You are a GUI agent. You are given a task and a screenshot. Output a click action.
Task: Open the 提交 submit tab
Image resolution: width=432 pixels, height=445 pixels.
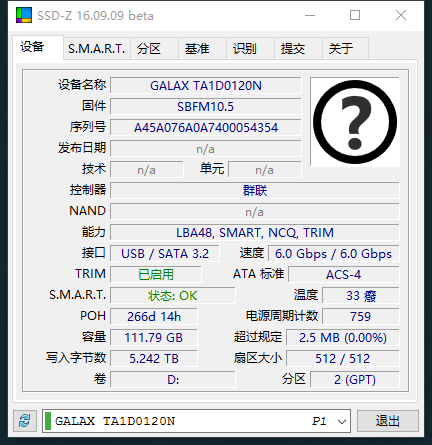click(x=298, y=49)
